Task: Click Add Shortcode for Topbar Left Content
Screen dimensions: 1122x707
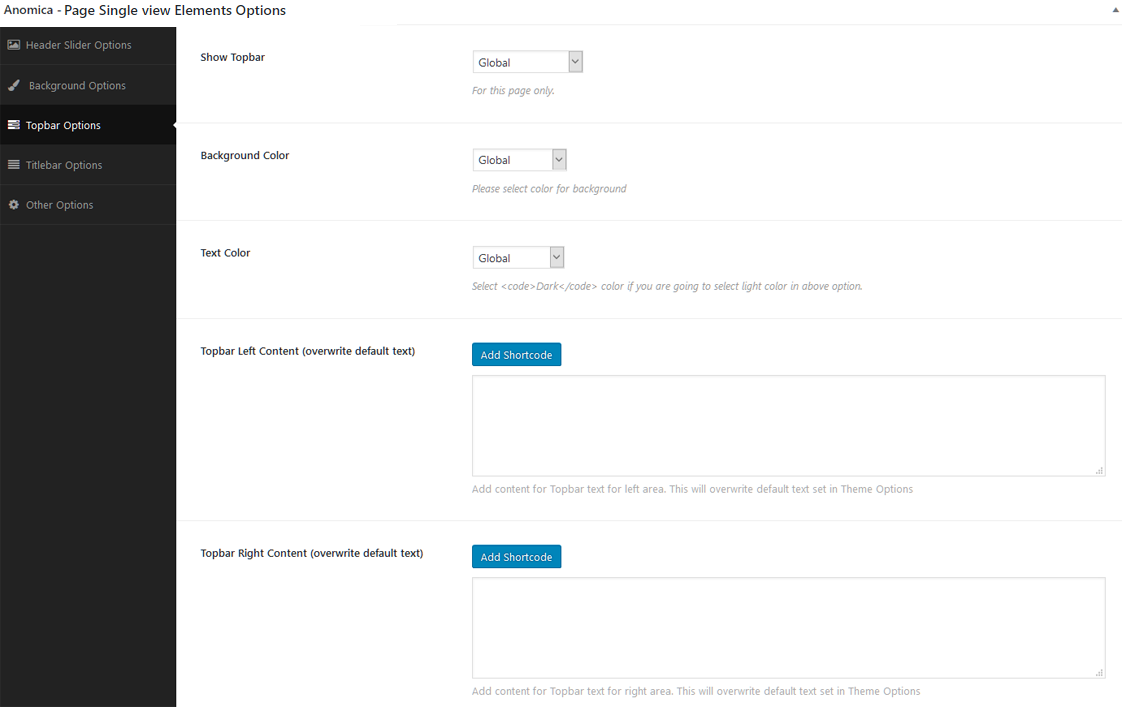Action: (516, 355)
